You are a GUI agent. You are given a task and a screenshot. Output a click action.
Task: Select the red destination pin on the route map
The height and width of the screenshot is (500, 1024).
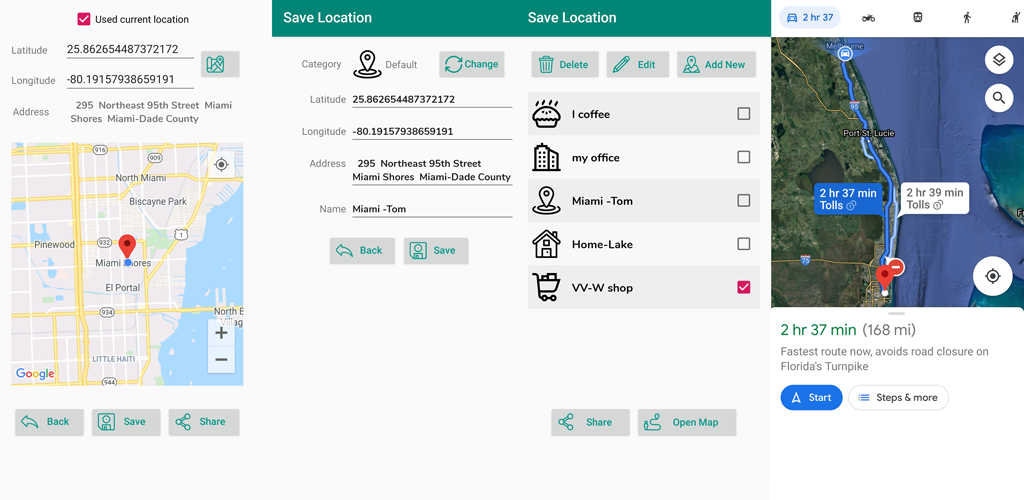click(x=885, y=278)
